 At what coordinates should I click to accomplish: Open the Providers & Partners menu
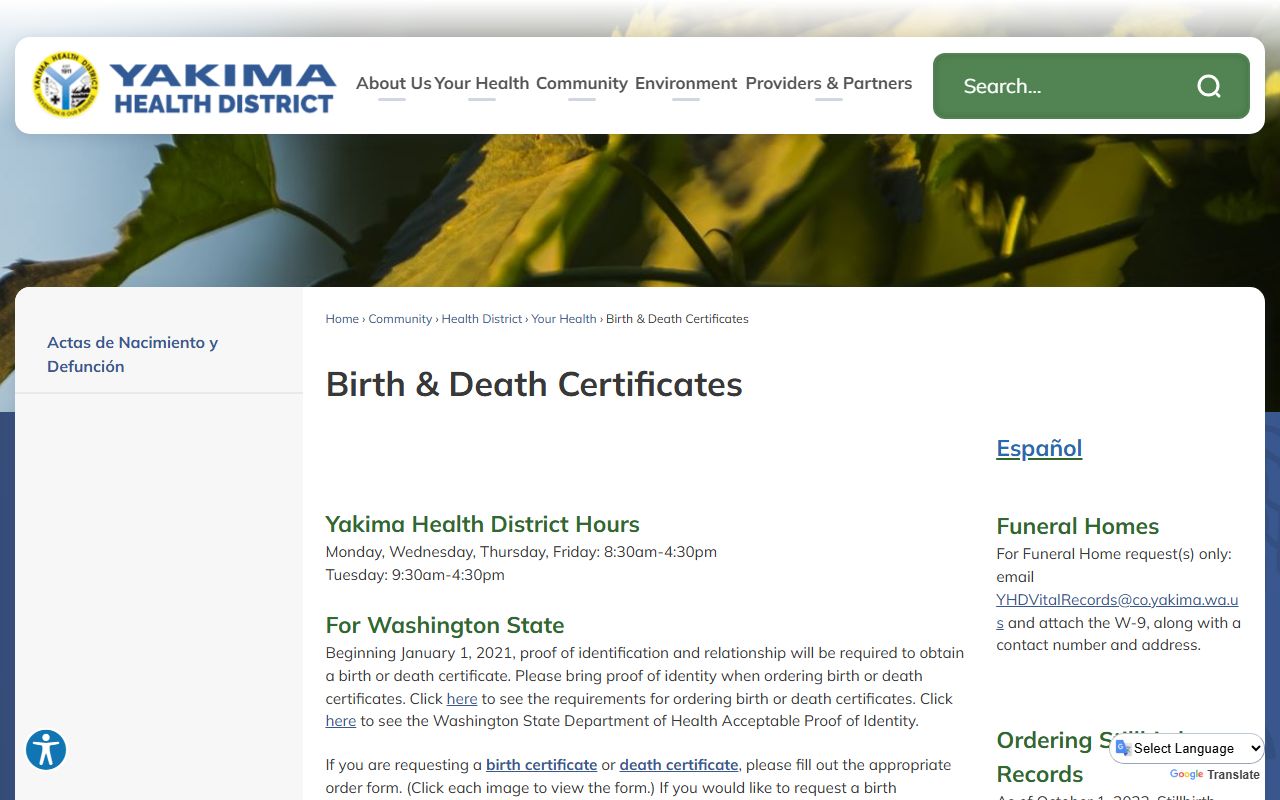(829, 83)
